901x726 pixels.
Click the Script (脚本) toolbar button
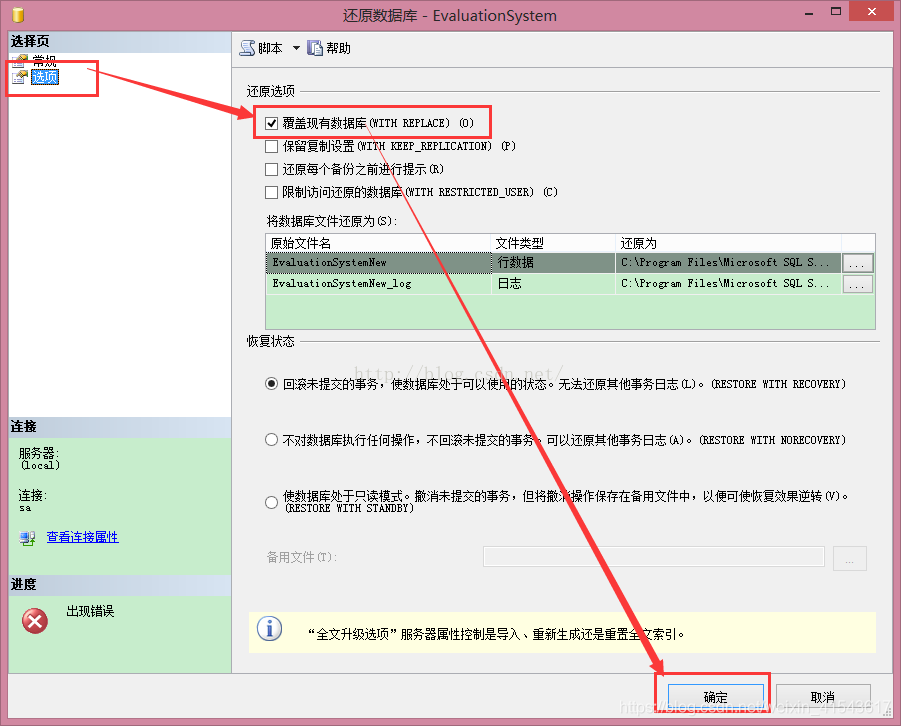[261, 48]
